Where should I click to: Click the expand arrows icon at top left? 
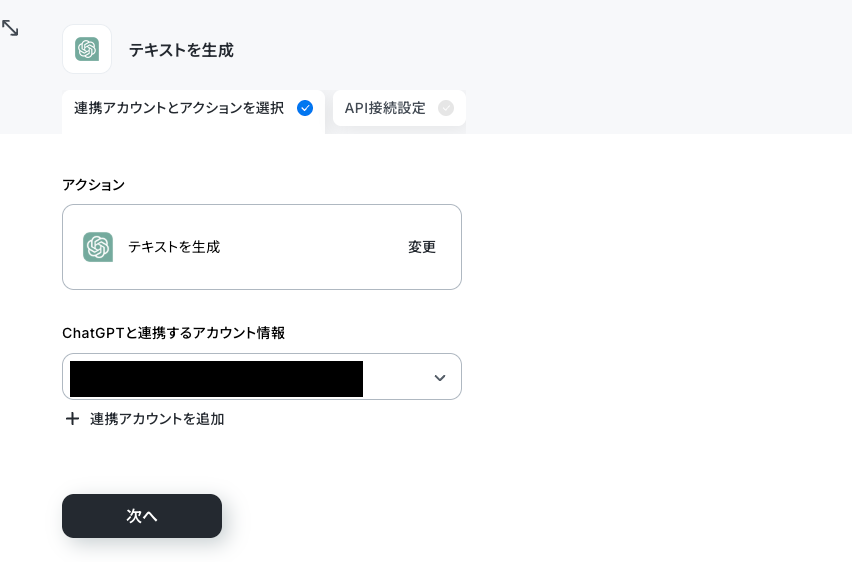click(x=10, y=28)
